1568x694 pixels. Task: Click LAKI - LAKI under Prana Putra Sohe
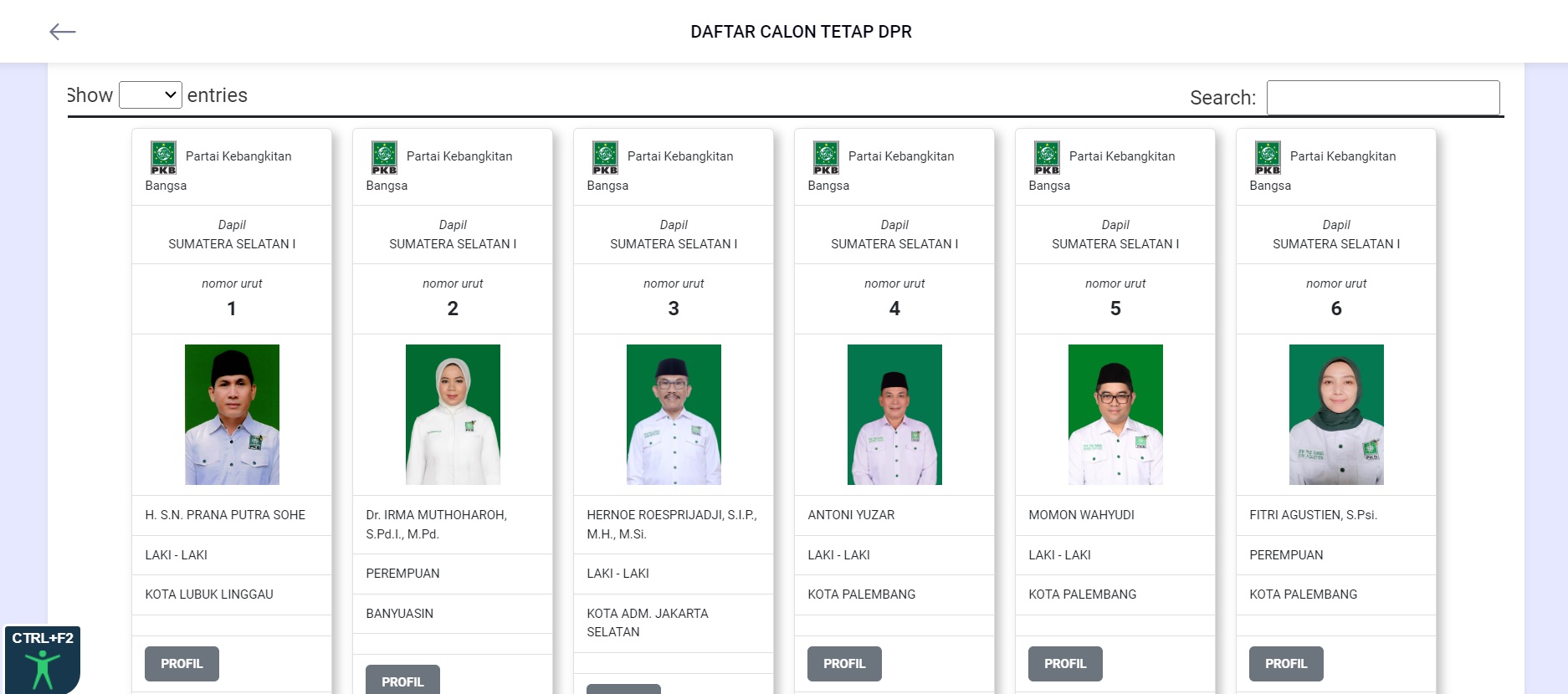coord(176,555)
